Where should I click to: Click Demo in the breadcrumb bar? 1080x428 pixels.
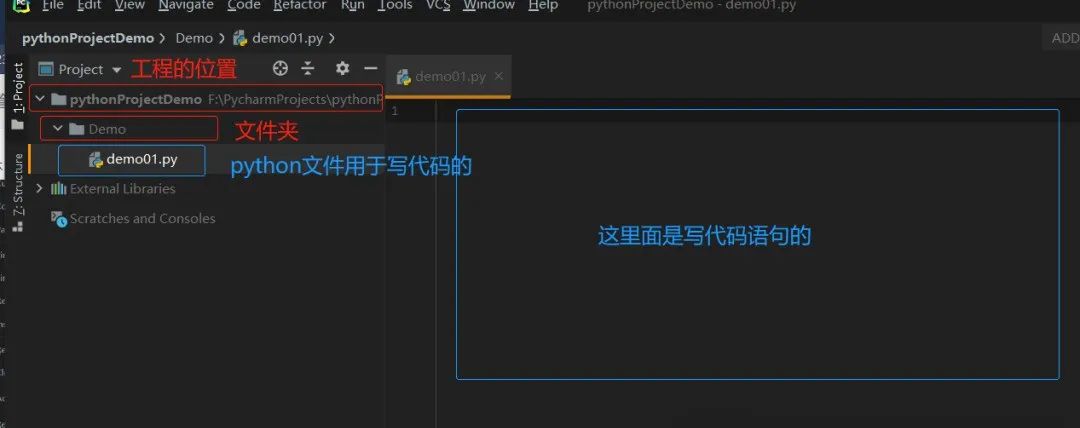point(194,38)
